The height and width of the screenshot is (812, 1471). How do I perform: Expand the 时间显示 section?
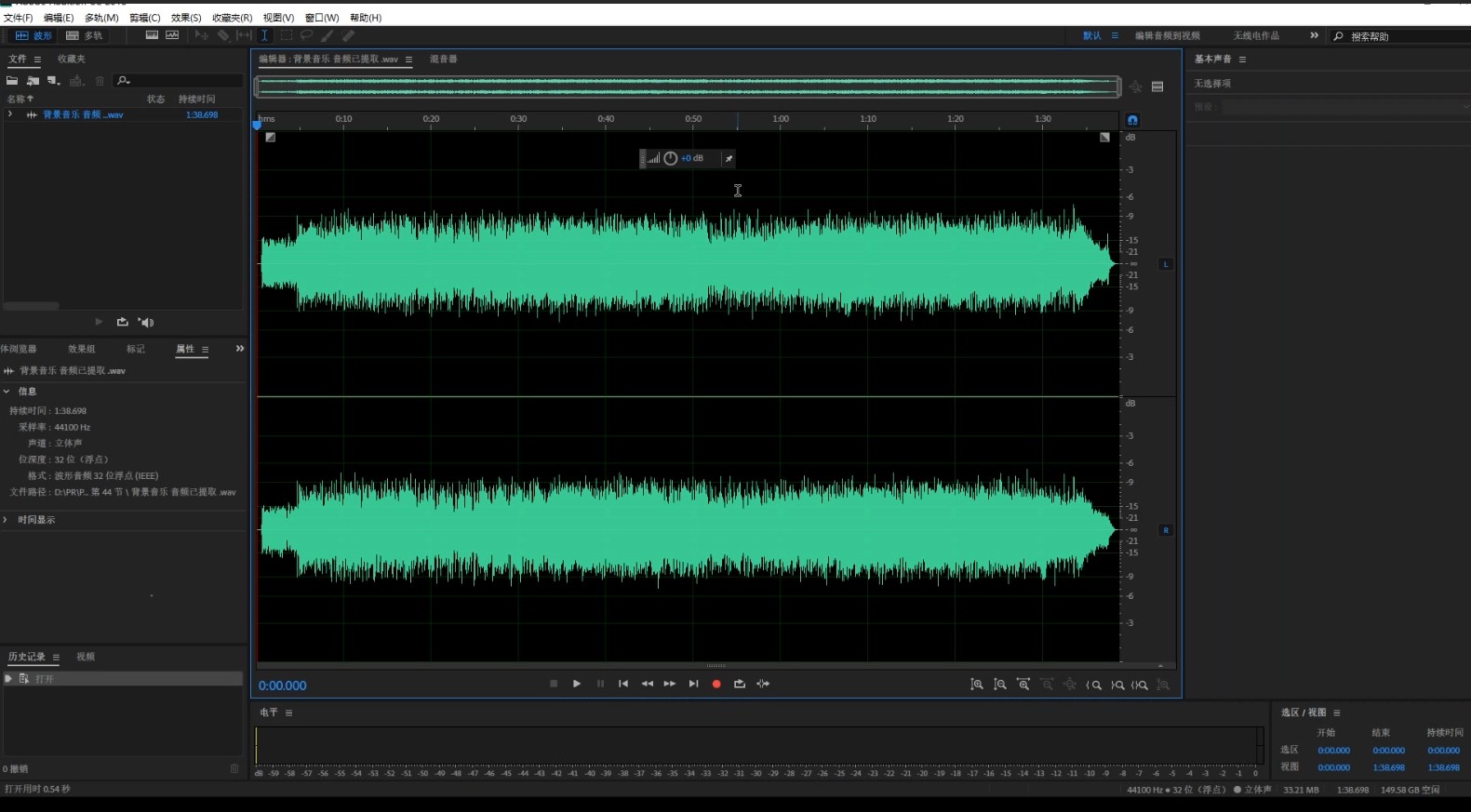tap(7, 520)
